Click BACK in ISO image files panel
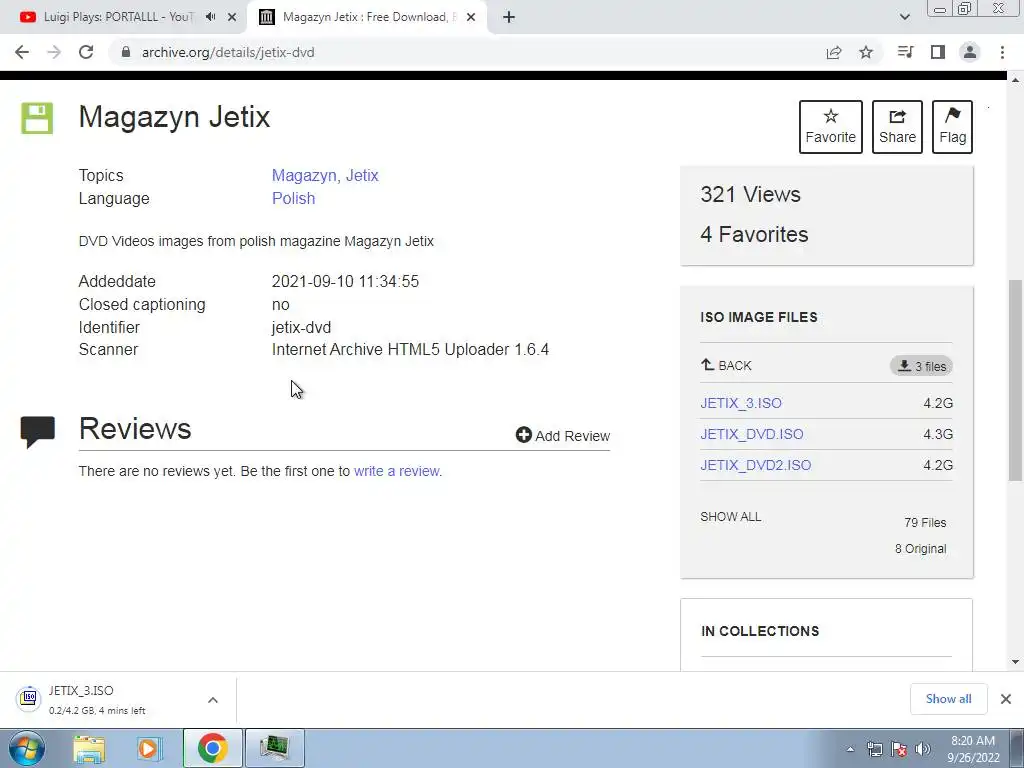Screen dimensions: 1024x768 [x=726, y=366]
